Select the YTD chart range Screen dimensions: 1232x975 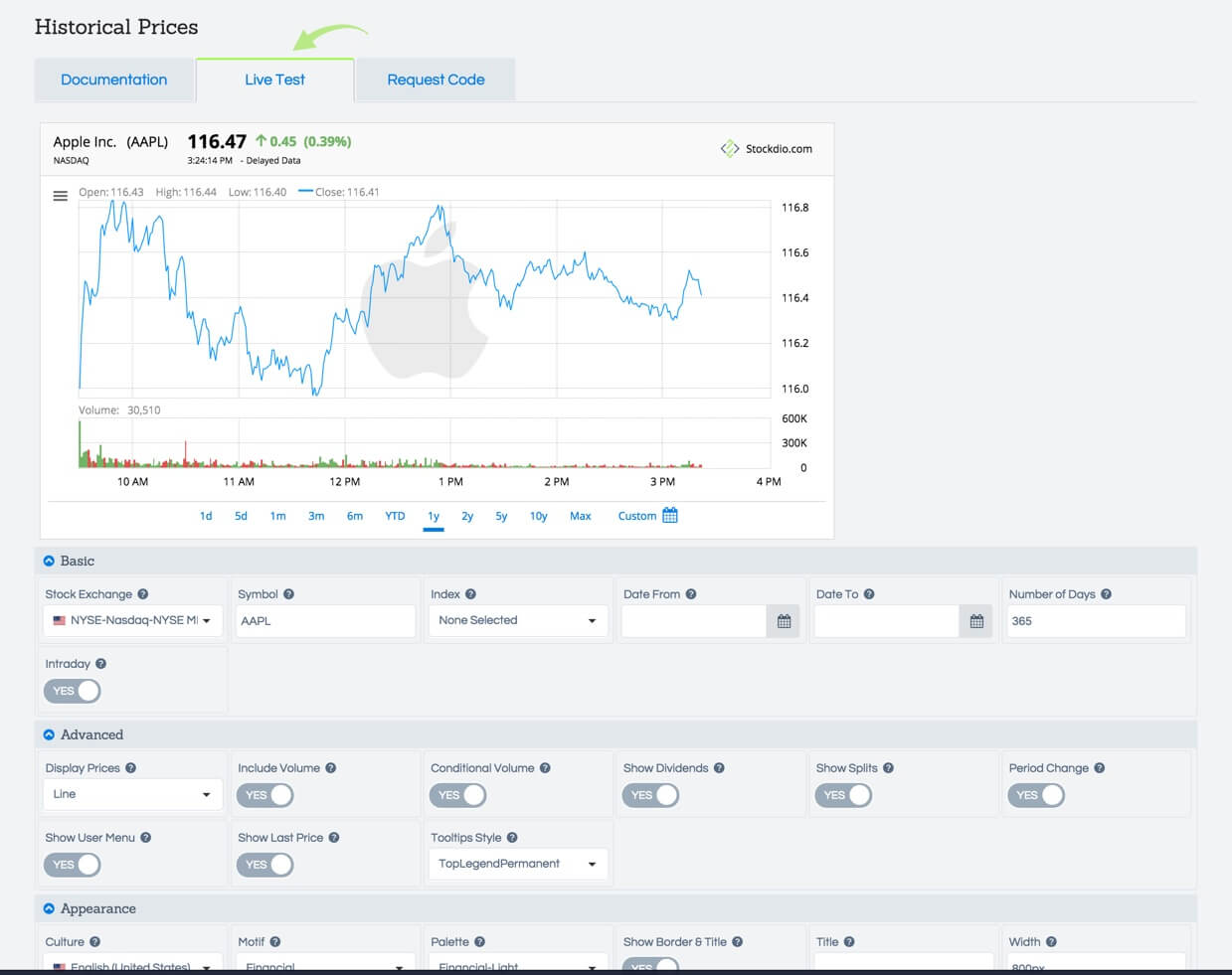point(395,516)
